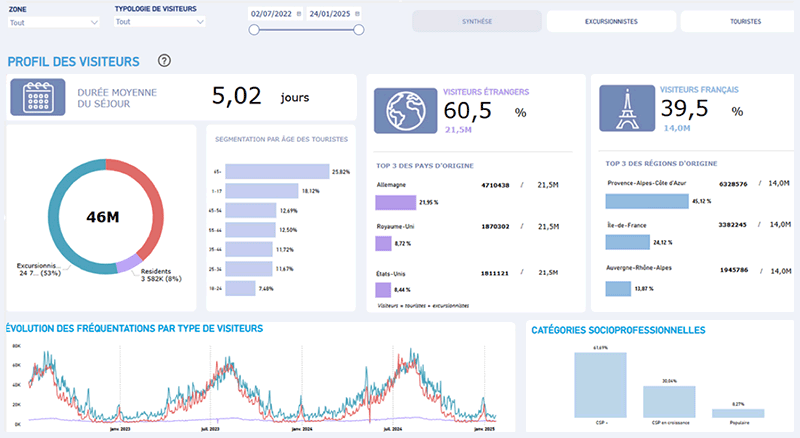Click the PROFIL DES VISITEURS heading
This screenshot has height=438, width=800.
[x=73, y=62]
